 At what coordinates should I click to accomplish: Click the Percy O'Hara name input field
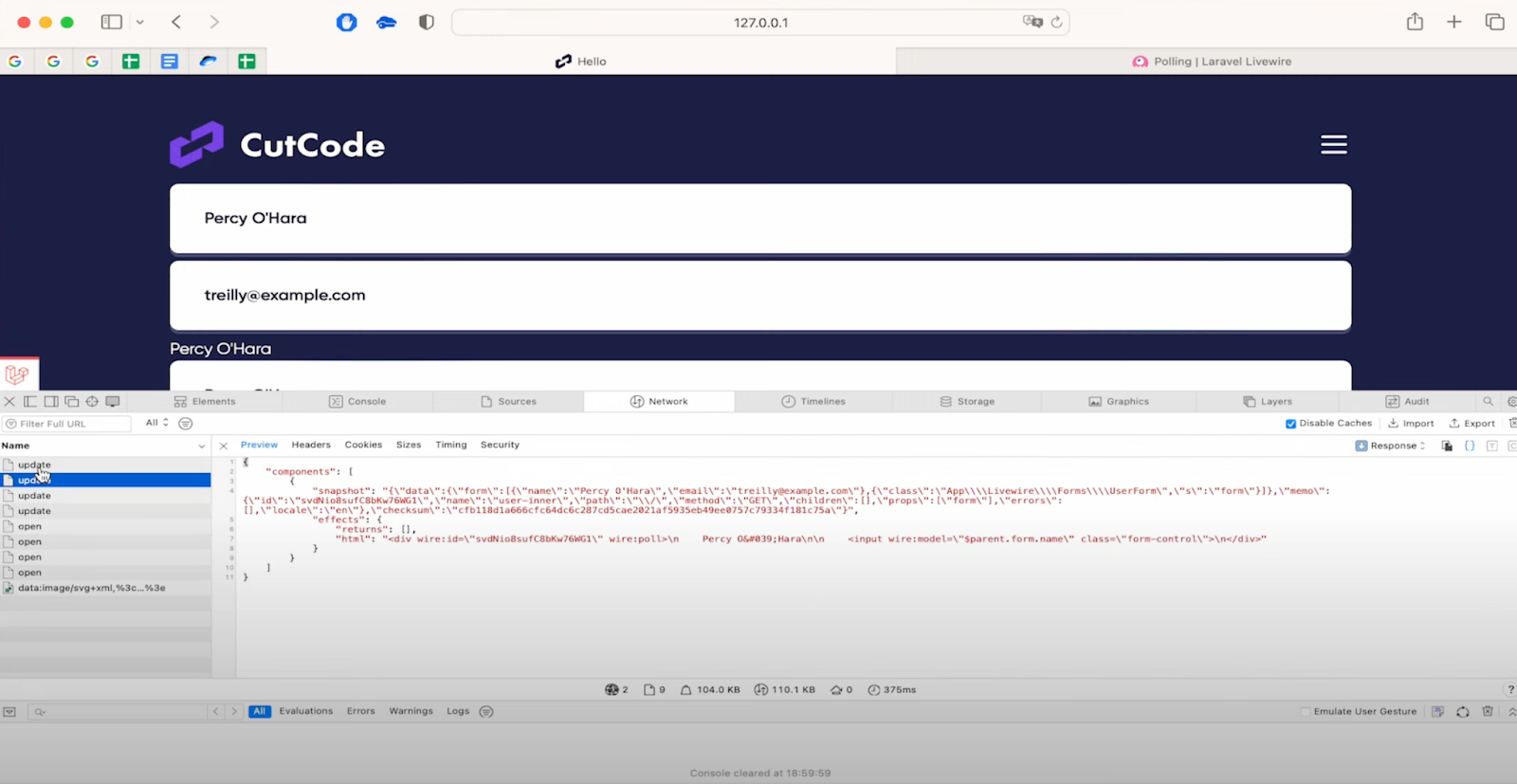pyautogui.click(x=760, y=219)
